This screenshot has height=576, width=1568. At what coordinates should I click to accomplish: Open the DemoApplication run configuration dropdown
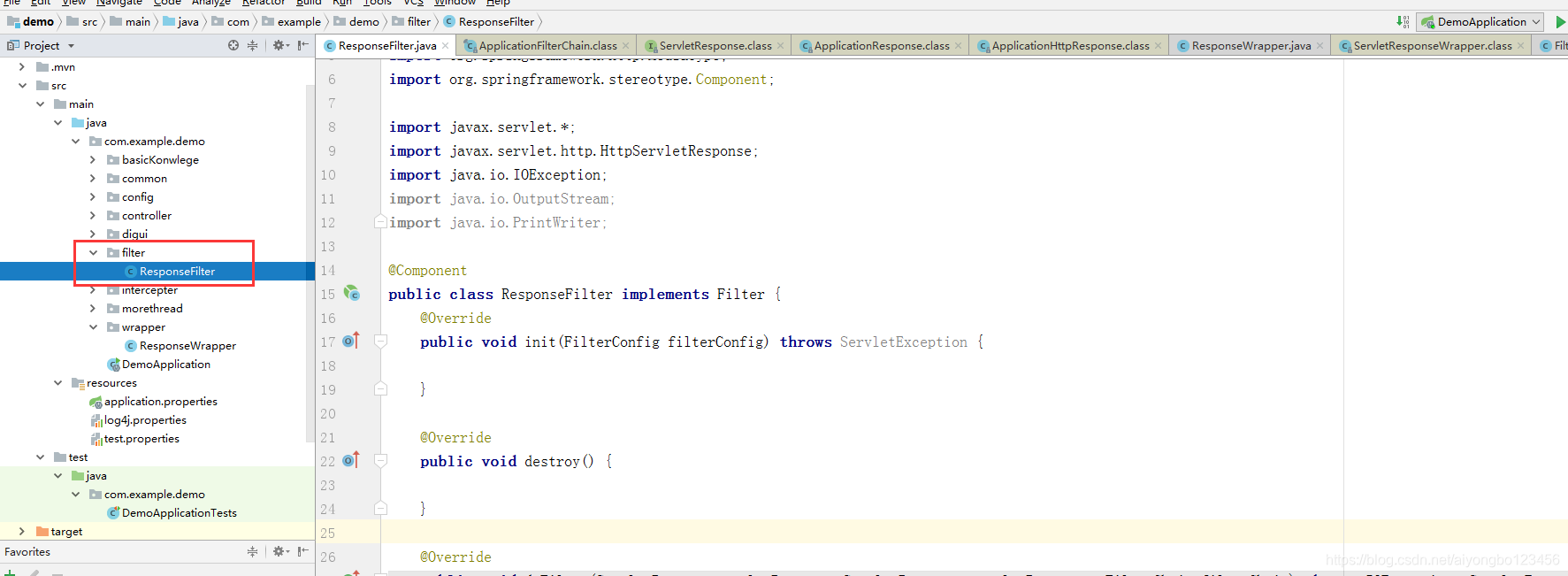point(1481,22)
